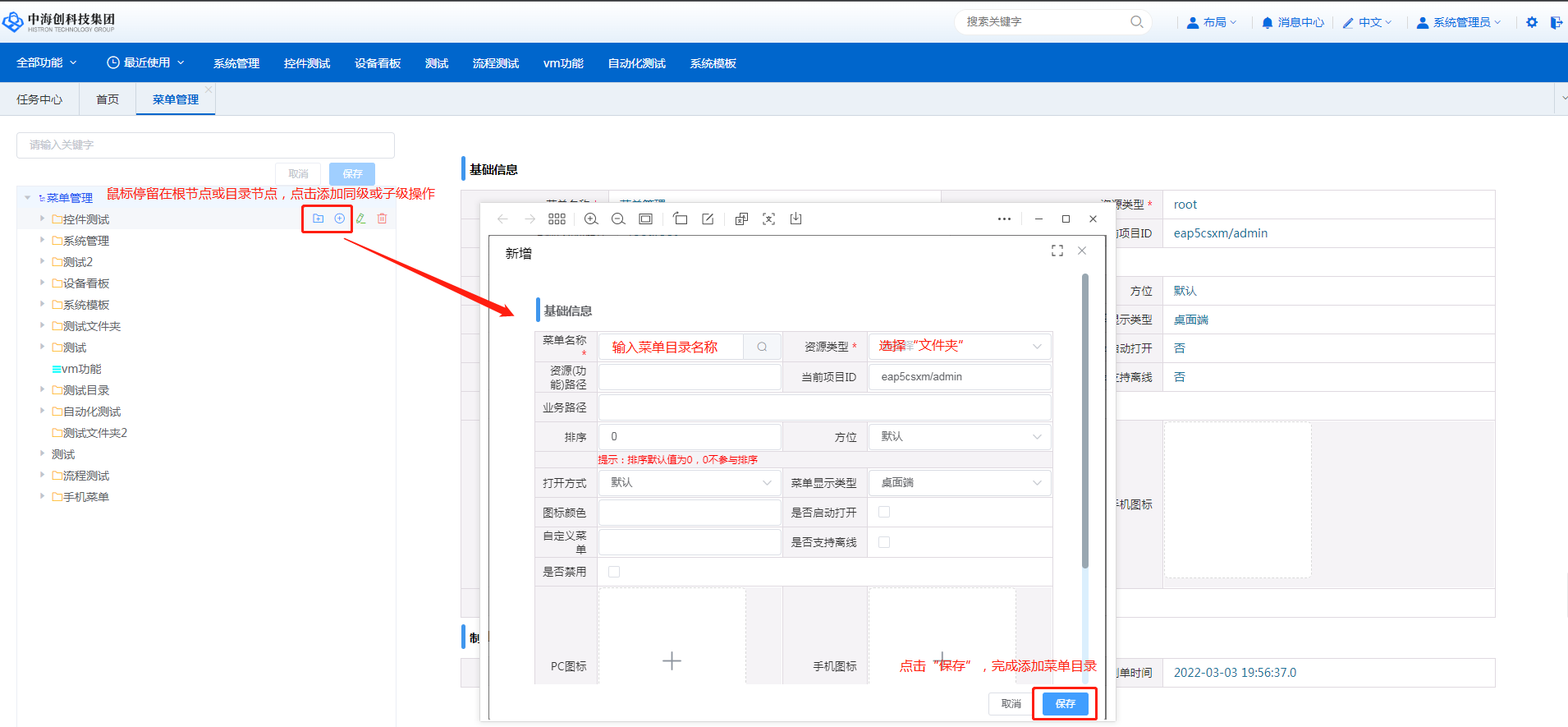Delete 控件测试 using the red trash icon
Image resolution: width=1568 pixels, height=727 pixels.
pyautogui.click(x=382, y=219)
